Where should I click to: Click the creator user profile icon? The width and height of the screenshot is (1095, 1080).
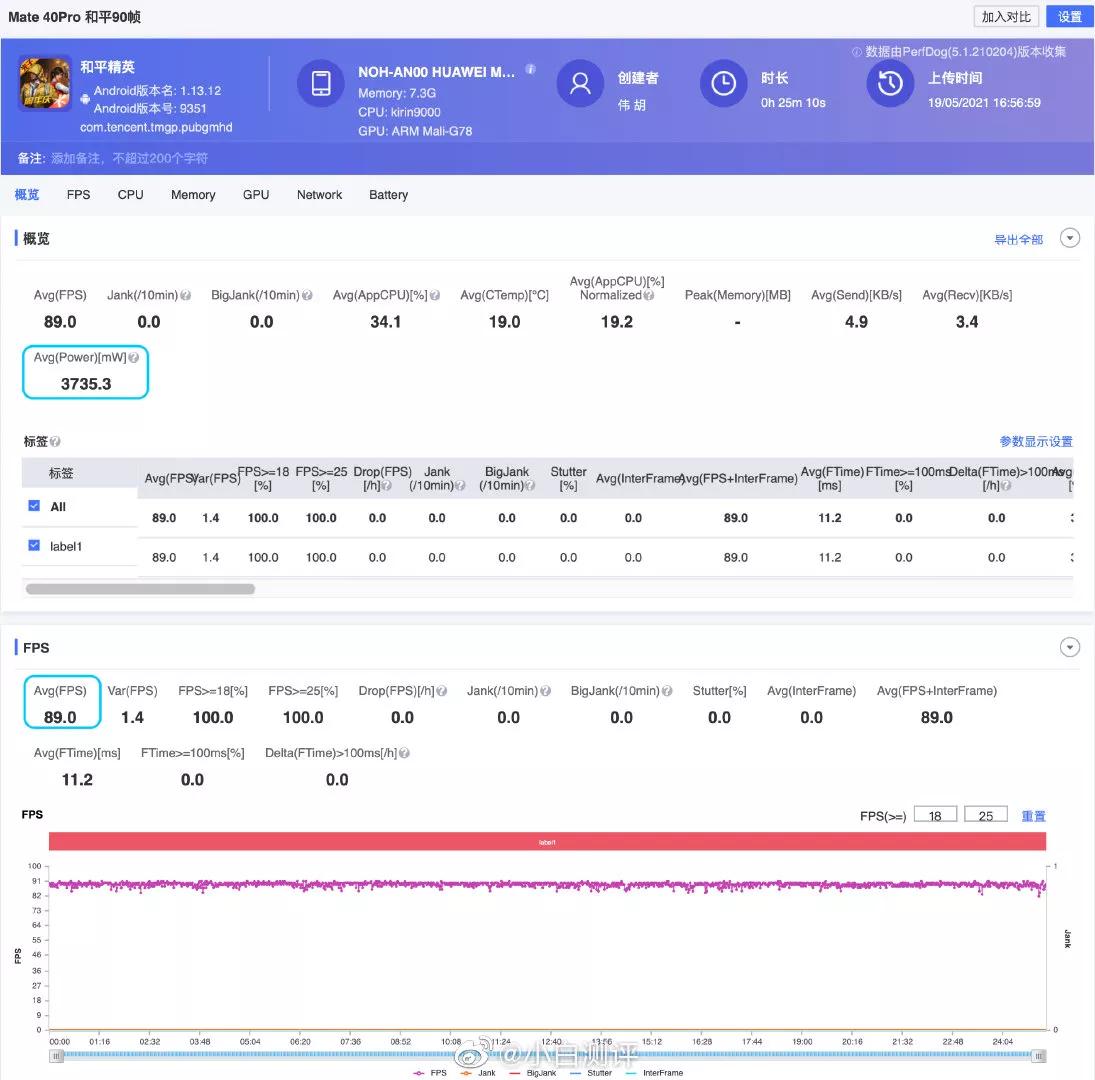[580, 84]
